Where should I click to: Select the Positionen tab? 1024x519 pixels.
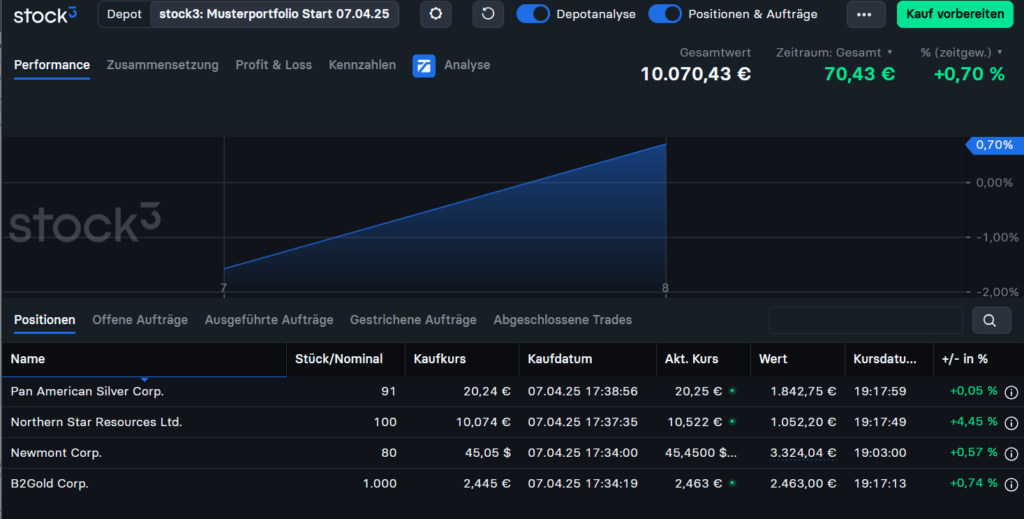pyautogui.click(x=44, y=320)
